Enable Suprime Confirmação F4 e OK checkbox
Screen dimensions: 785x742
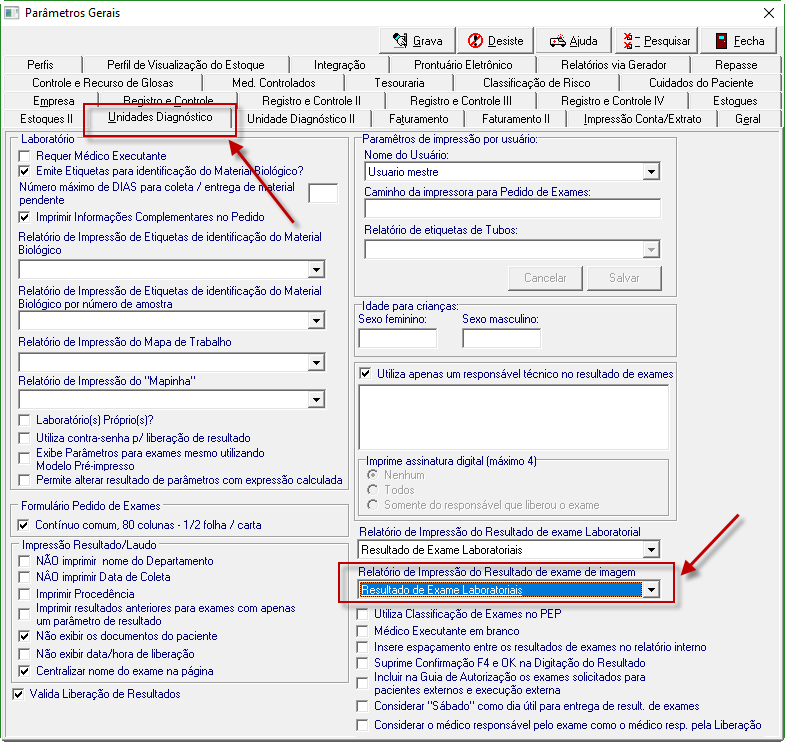click(362, 663)
